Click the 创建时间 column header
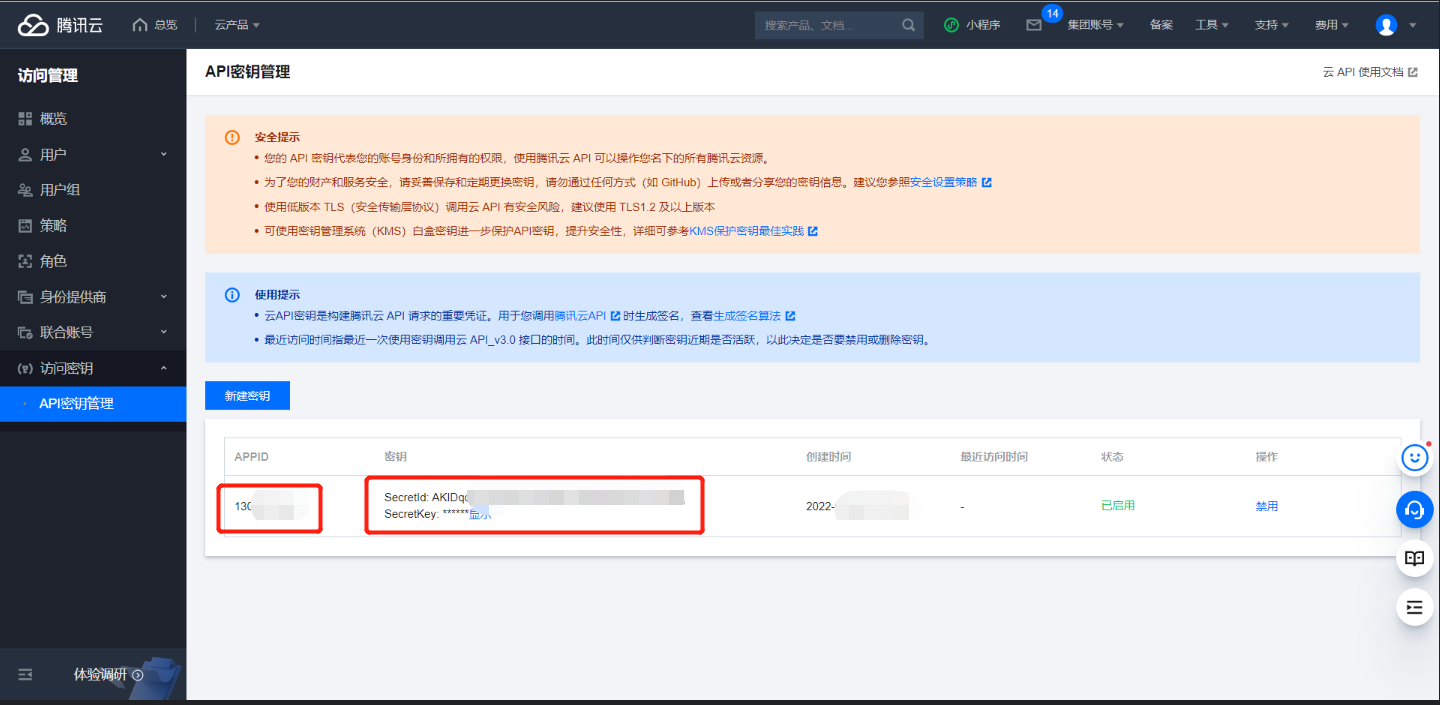The image size is (1440, 705). pyautogui.click(x=828, y=457)
